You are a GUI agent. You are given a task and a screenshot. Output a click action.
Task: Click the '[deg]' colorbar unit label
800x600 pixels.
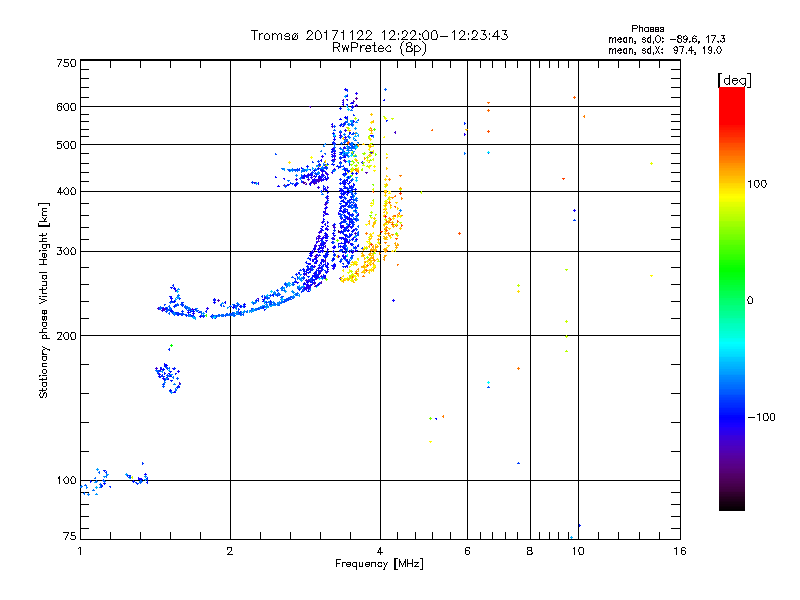tap(734, 80)
